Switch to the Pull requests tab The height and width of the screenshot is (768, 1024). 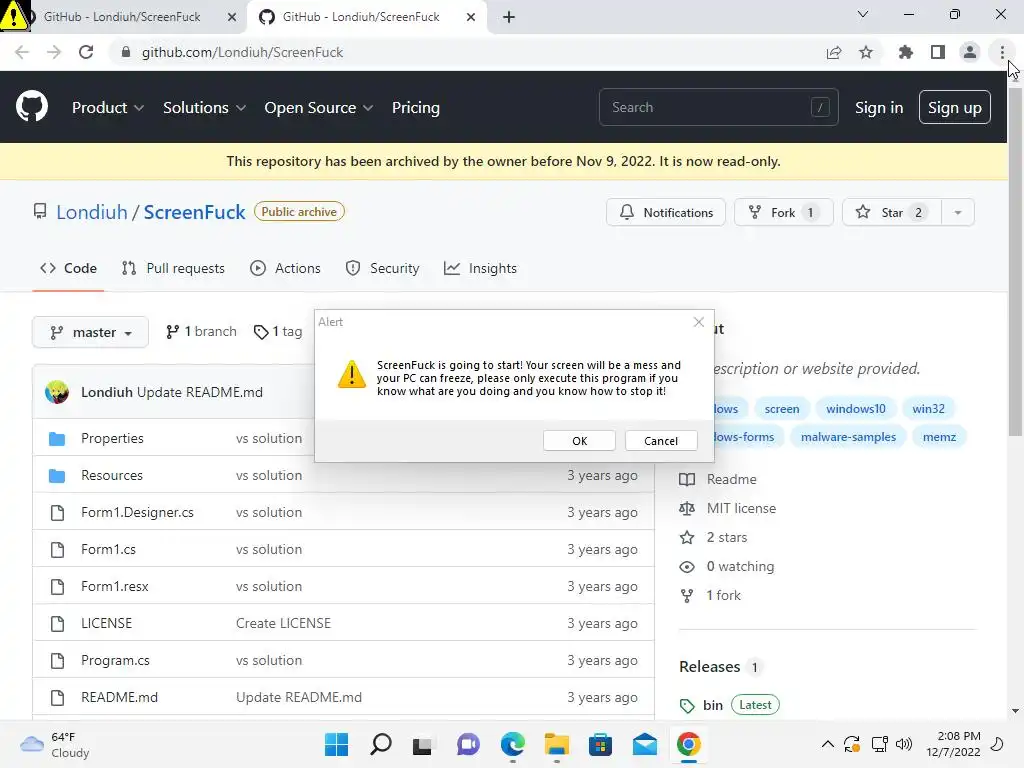click(173, 268)
